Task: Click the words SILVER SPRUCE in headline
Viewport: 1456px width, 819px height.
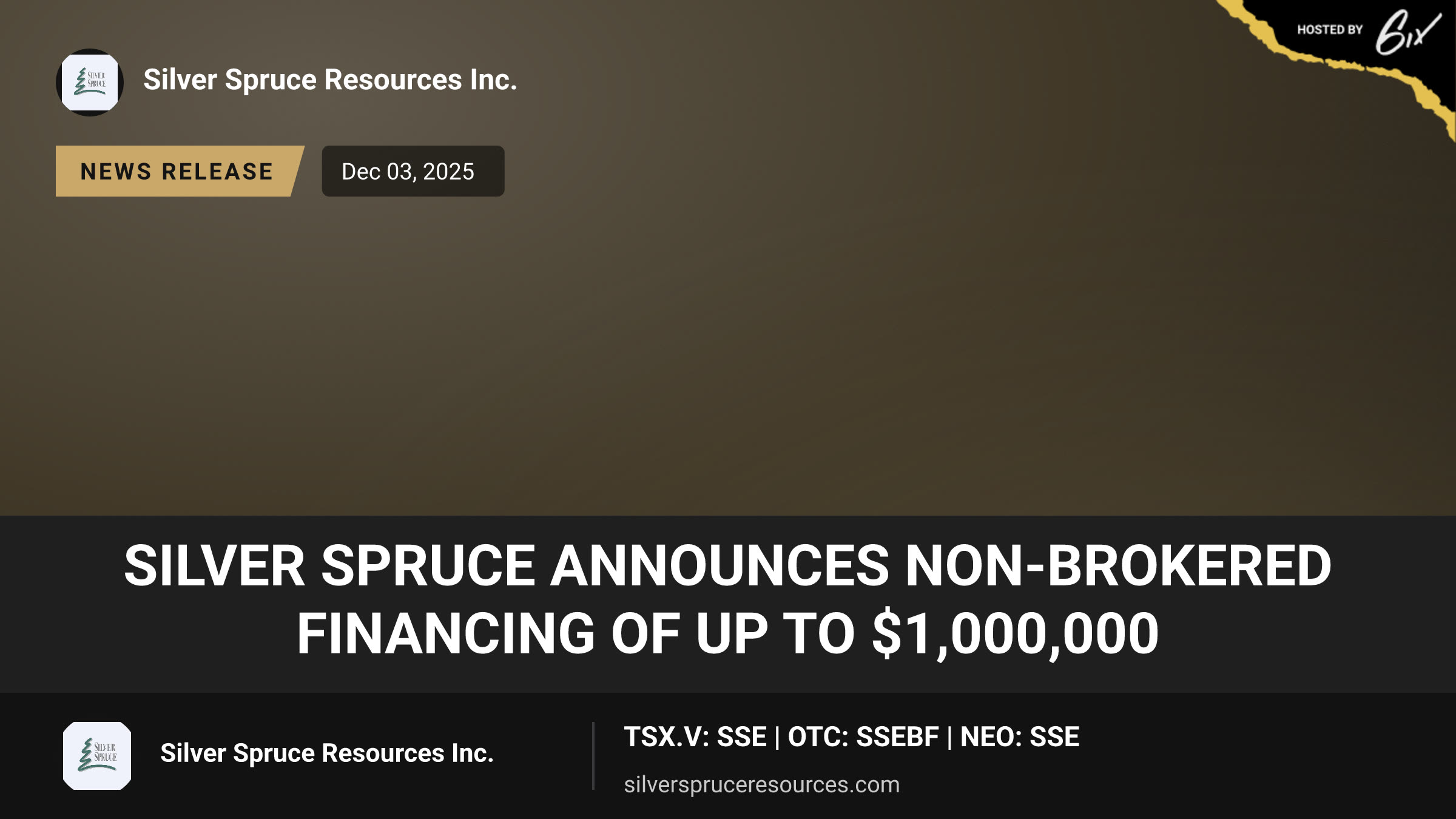Action: click(329, 565)
